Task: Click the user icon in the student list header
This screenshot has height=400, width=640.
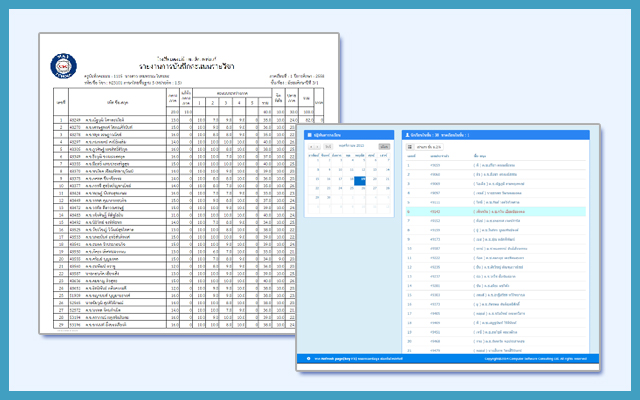Action: click(407, 135)
